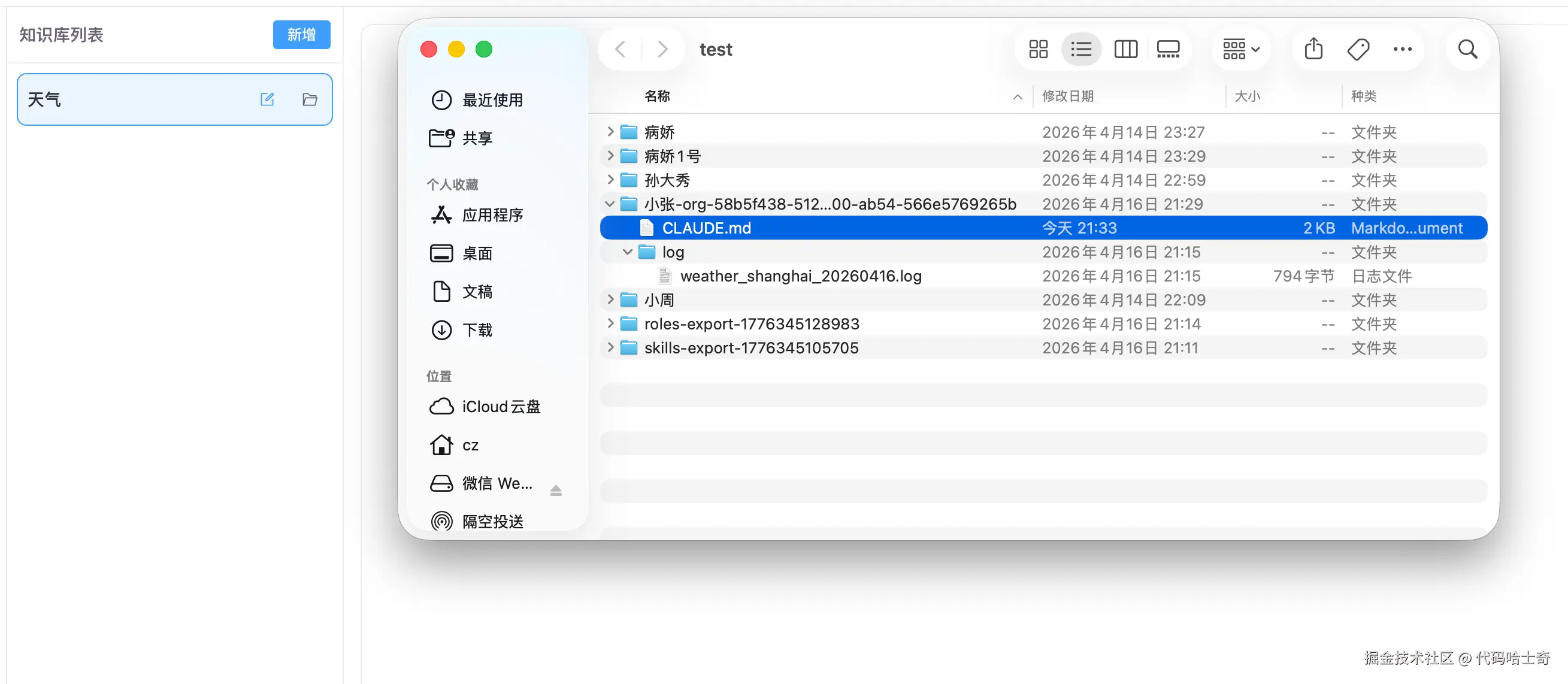This screenshot has height=684, width=1568.
Task: Open the Share icon in the toolbar
Action: tap(1313, 49)
